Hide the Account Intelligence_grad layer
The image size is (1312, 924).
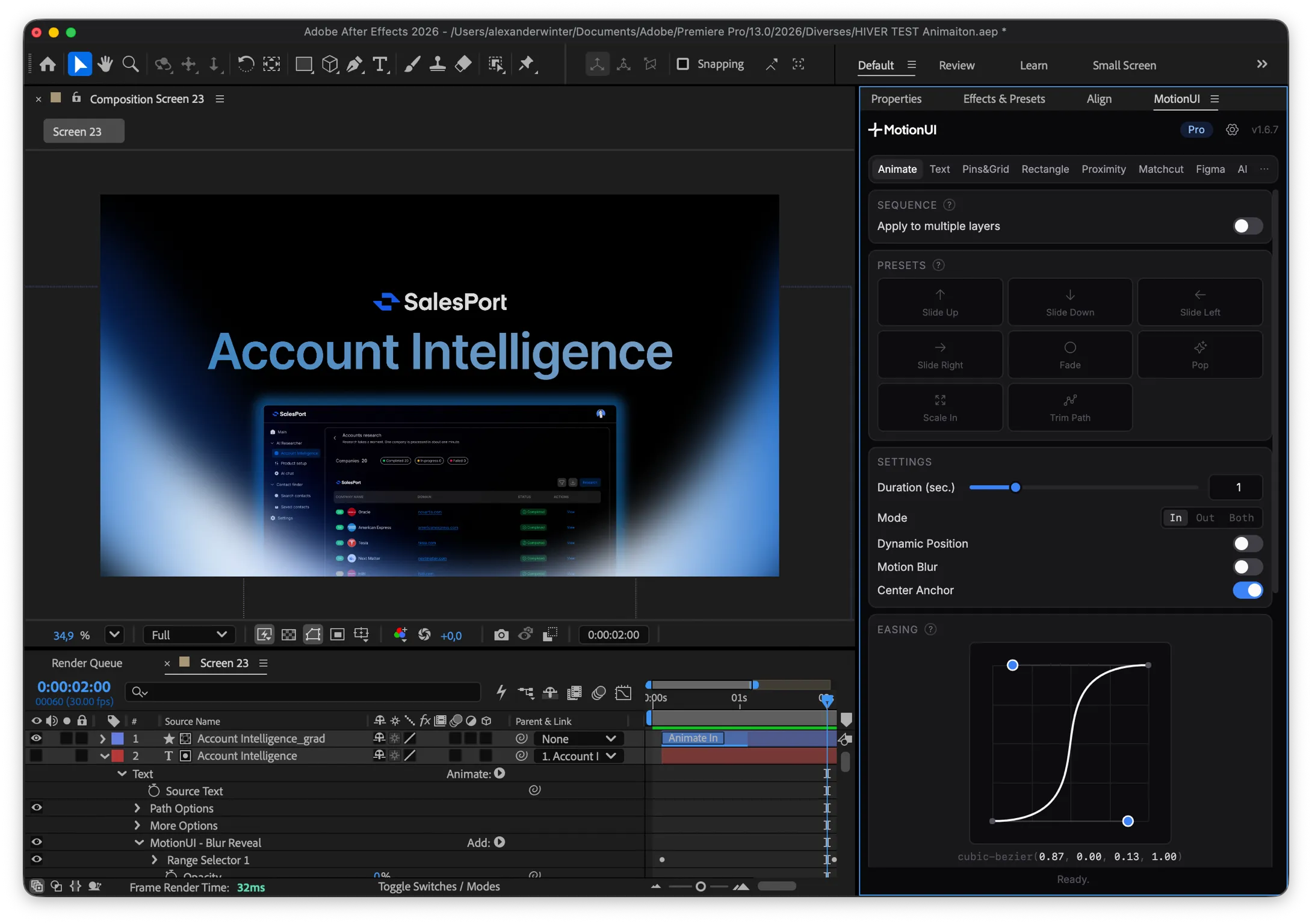tap(37, 739)
